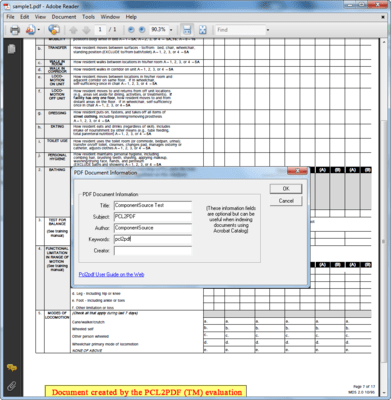Open the Tools menu
This screenshot has height=400, width=391.
pyautogui.click(x=88, y=17)
